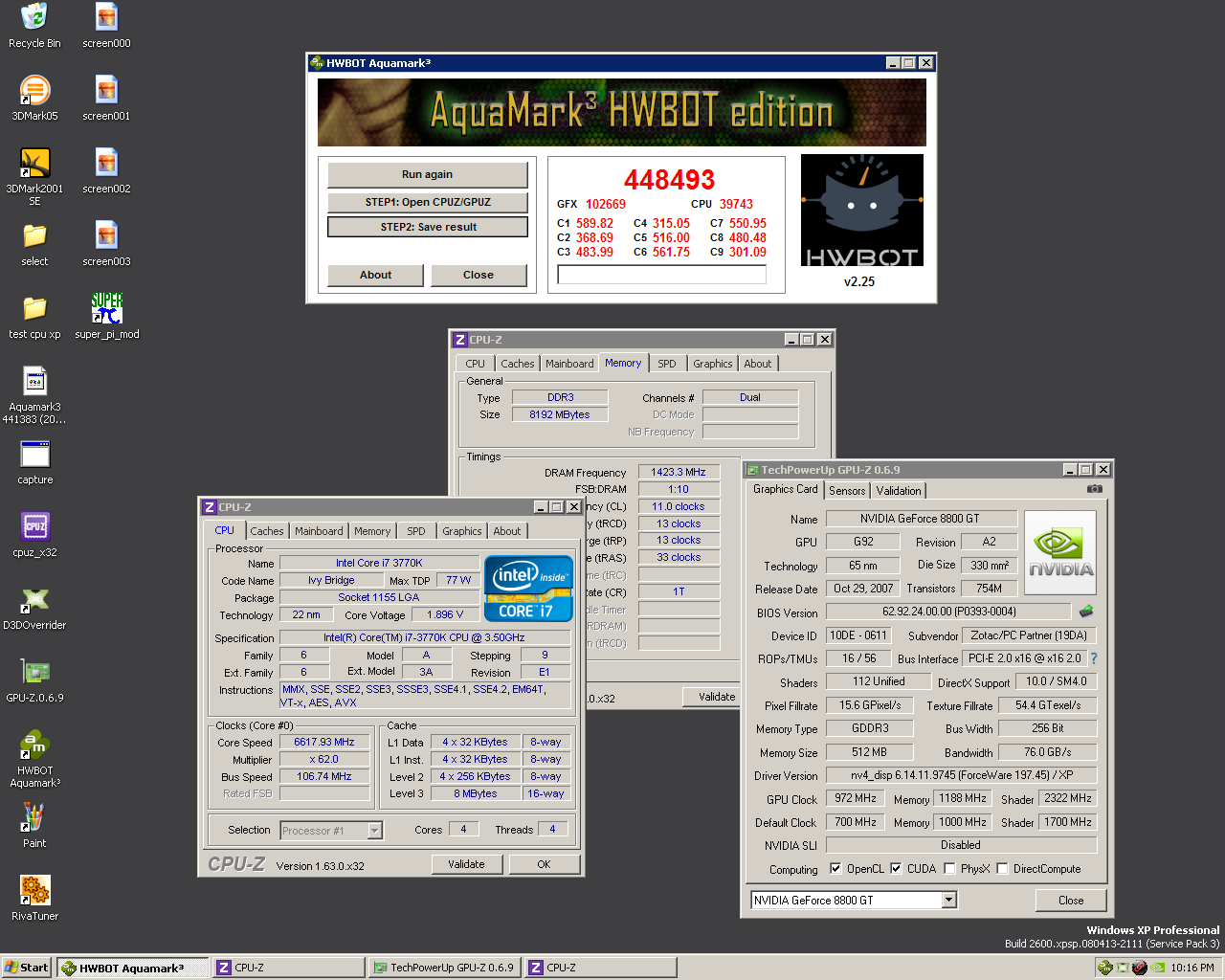Switch to TechPowerUp GPU-Z 0.6.9 taskbar item
This screenshot has width=1225, height=980.
coord(444,968)
